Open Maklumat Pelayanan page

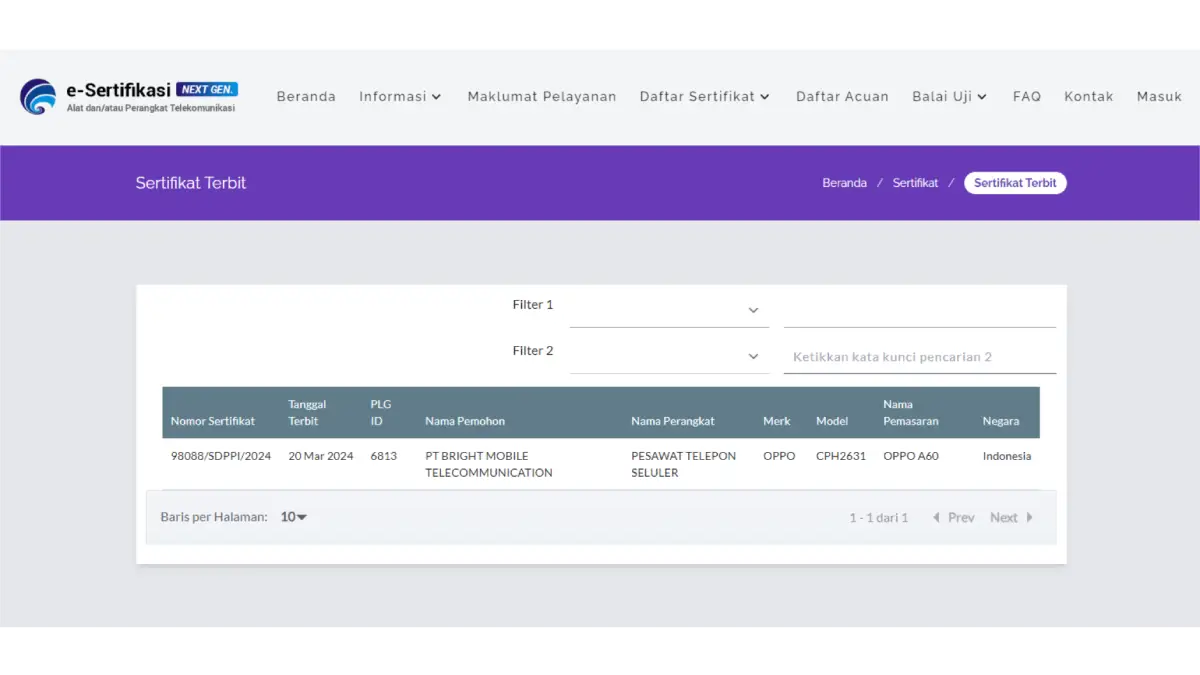click(x=542, y=97)
